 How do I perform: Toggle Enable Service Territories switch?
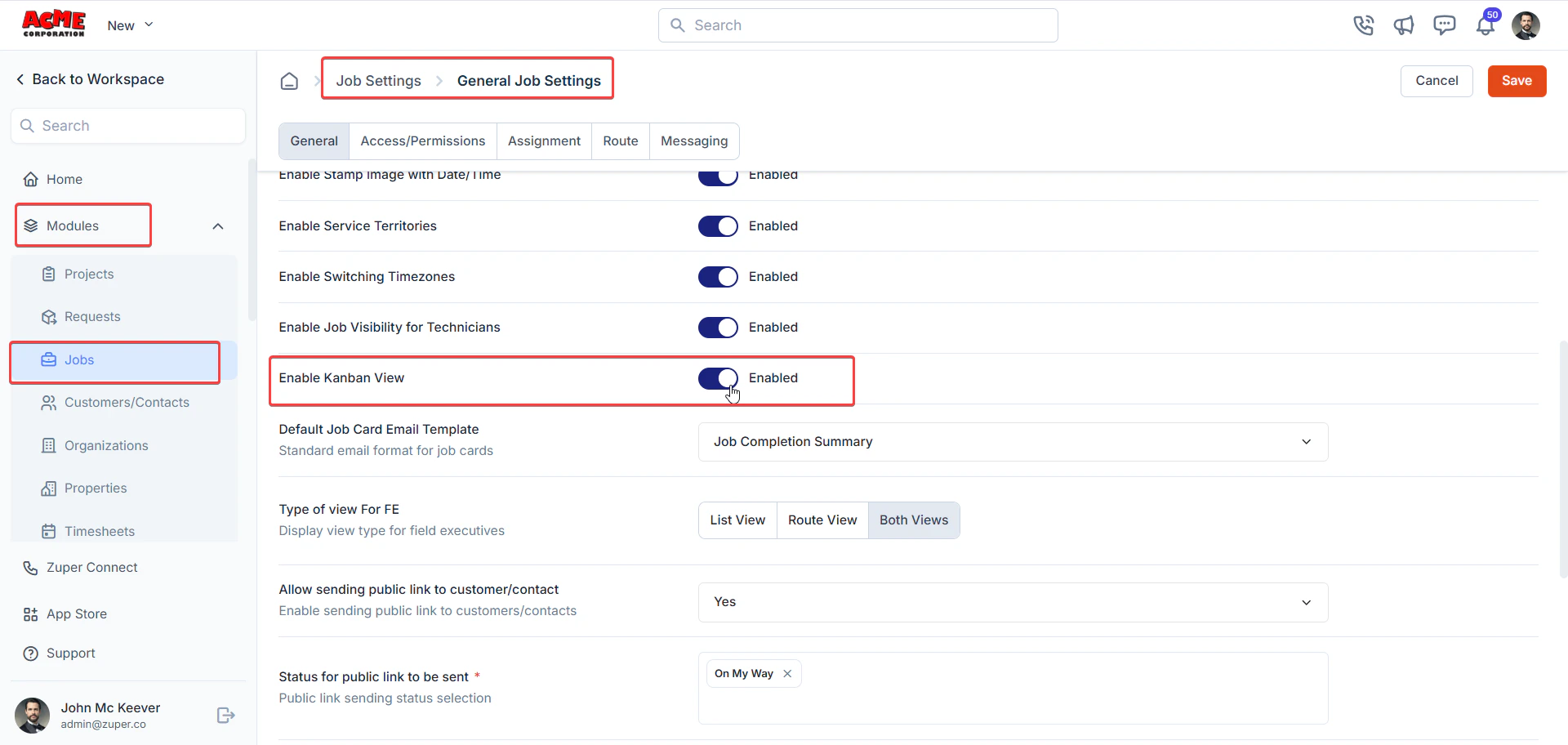pyautogui.click(x=718, y=226)
